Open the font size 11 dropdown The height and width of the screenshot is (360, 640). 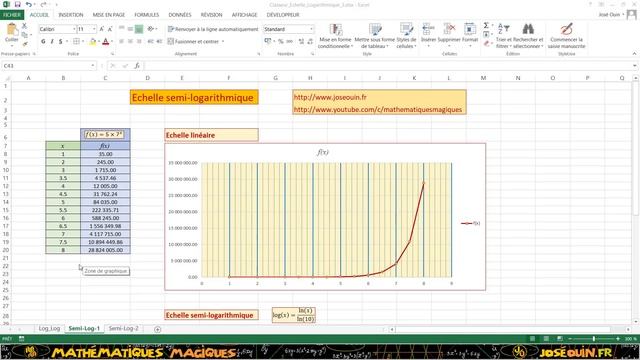[94, 29]
